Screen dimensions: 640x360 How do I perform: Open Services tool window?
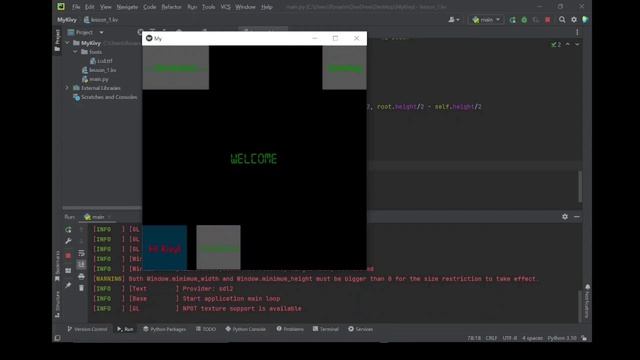pos(360,329)
